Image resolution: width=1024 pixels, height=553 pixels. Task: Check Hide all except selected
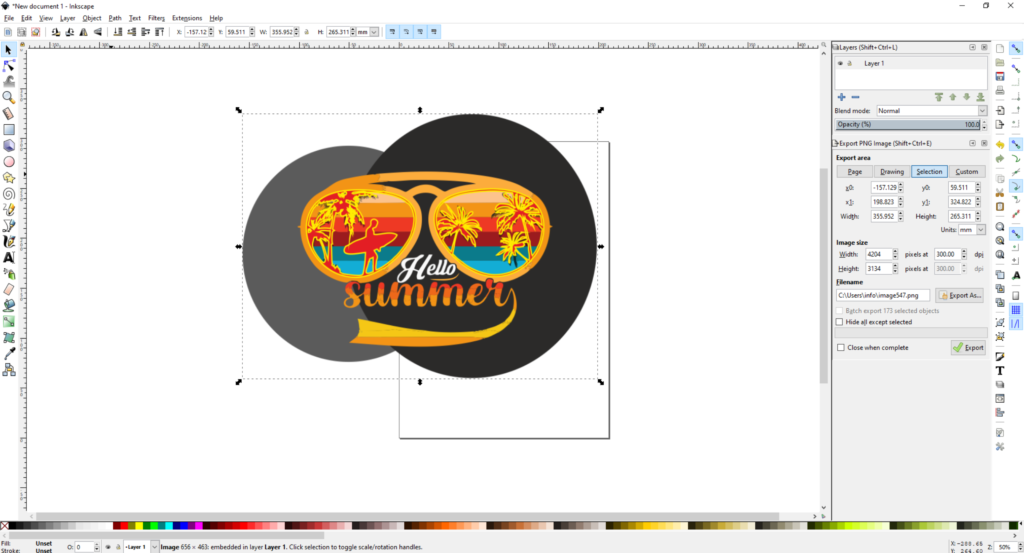point(839,322)
